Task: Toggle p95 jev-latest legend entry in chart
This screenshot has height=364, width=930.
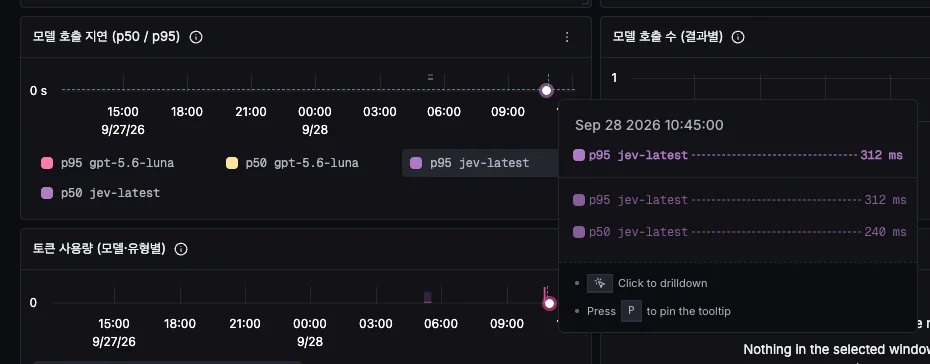Action: click(x=480, y=163)
